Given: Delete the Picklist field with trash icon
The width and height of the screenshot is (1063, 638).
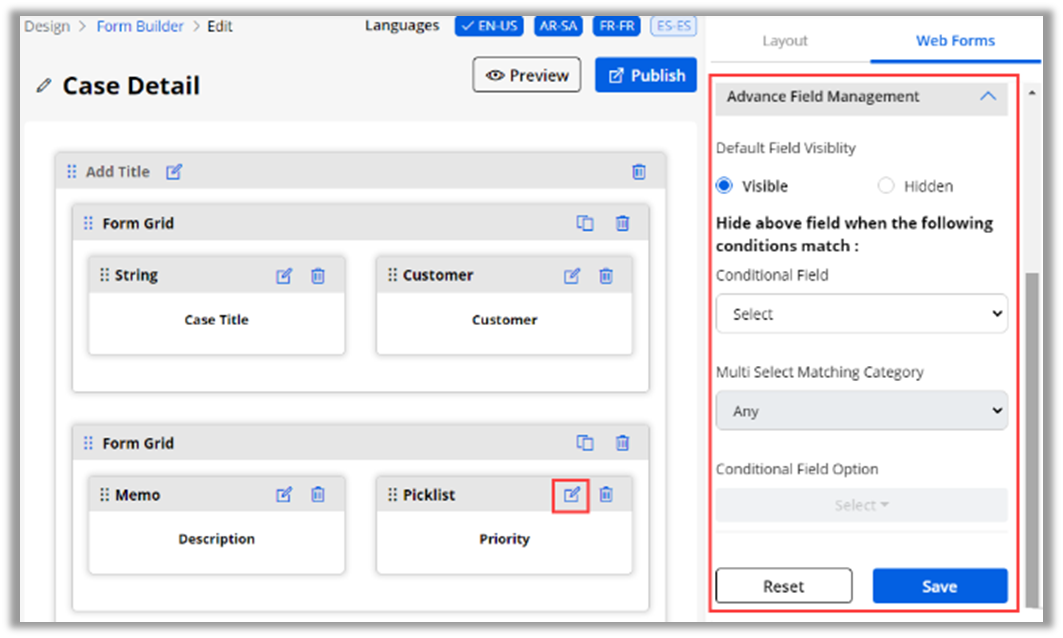Looking at the screenshot, I should click(x=606, y=495).
